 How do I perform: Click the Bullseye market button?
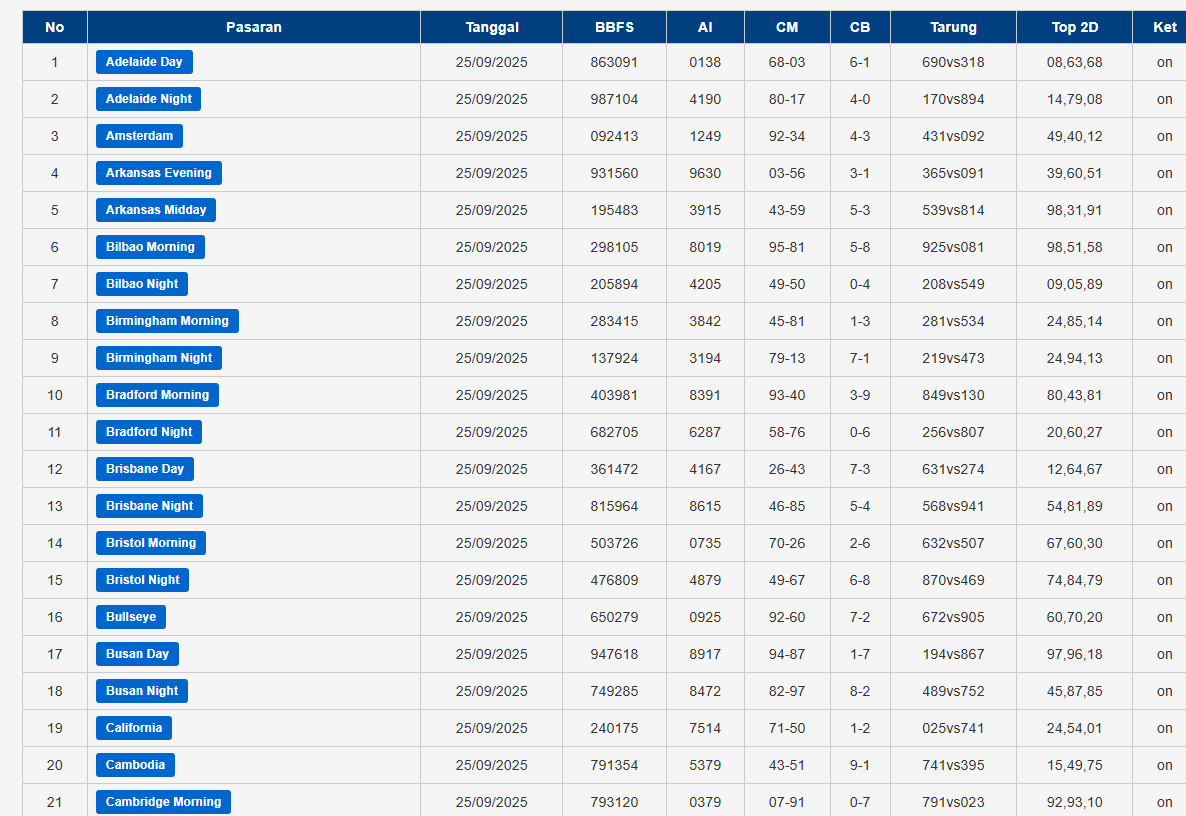point(131,617)
